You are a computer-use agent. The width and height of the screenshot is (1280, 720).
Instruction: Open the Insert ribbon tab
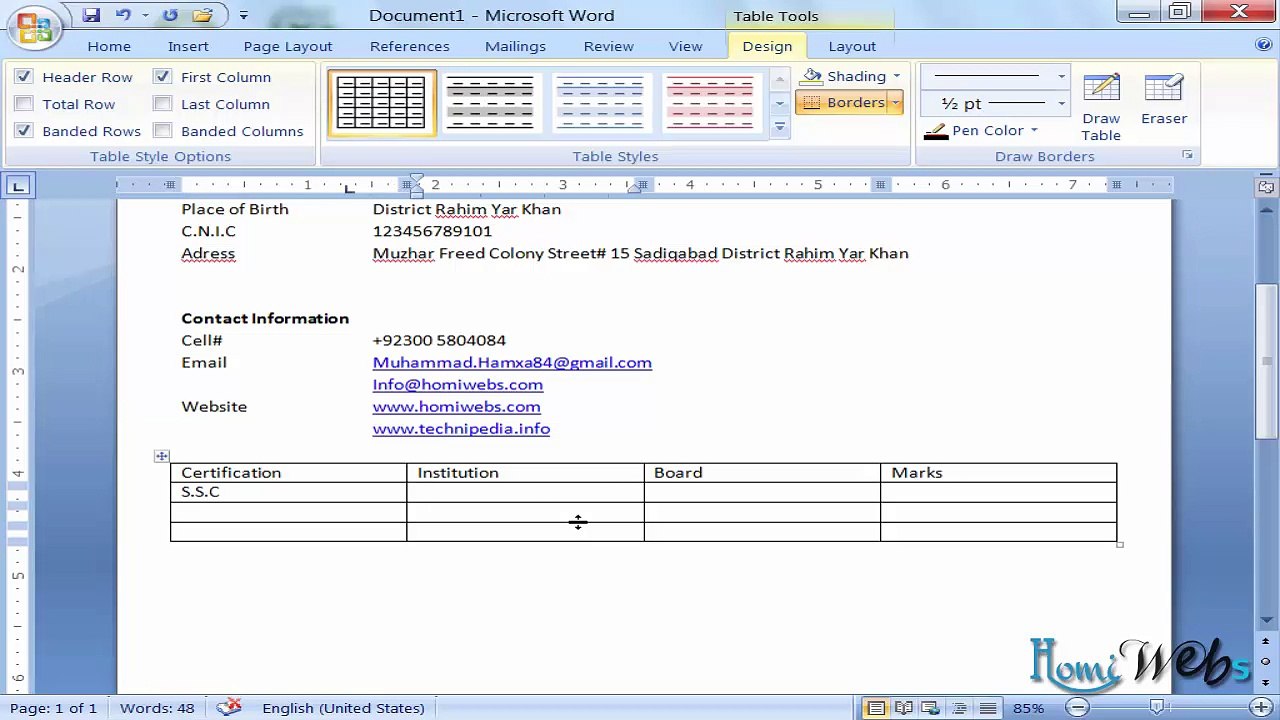[x=188, y=46]
